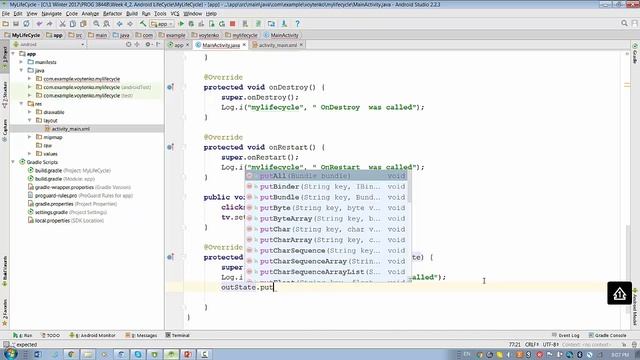Collapse the Gradle Scripts node

(13, 162)
